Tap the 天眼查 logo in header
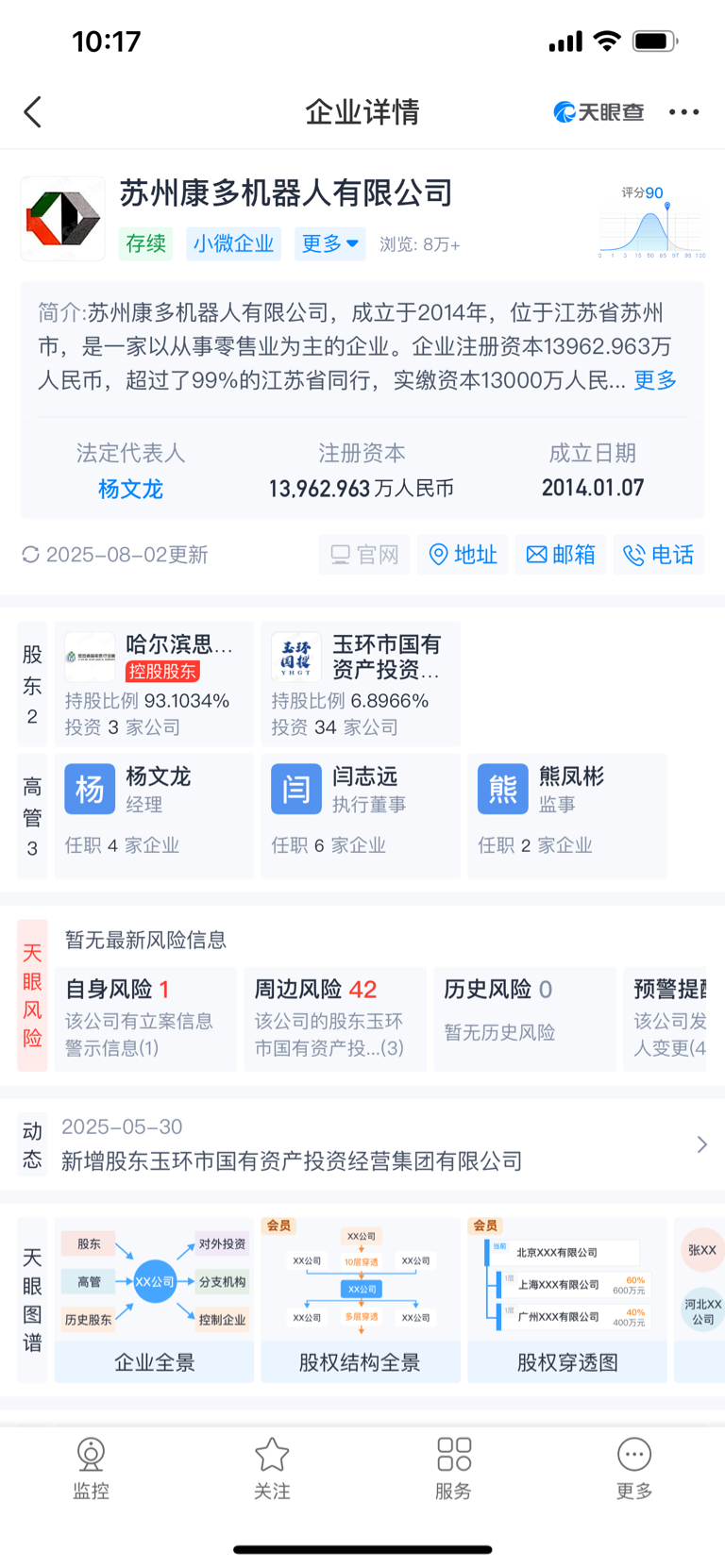The width and height of the screenshot is (725, 1568). [x=599, y=112]
